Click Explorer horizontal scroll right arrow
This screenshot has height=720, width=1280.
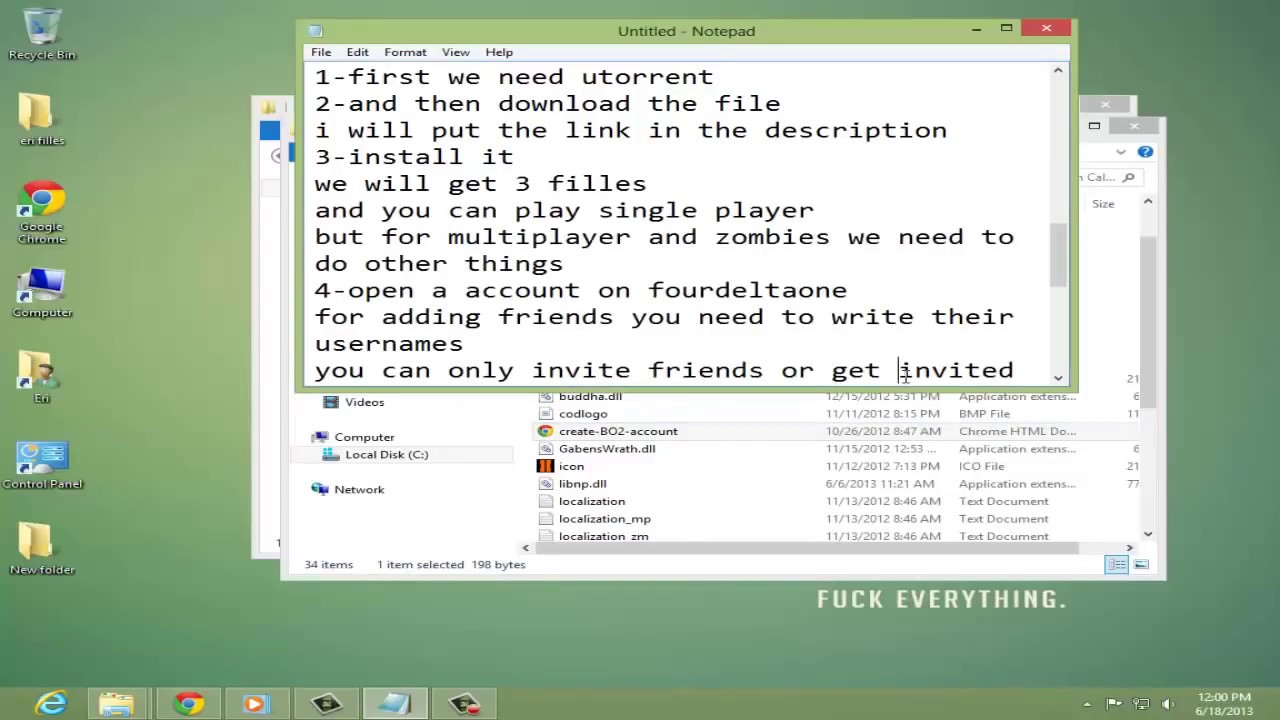1129,548
